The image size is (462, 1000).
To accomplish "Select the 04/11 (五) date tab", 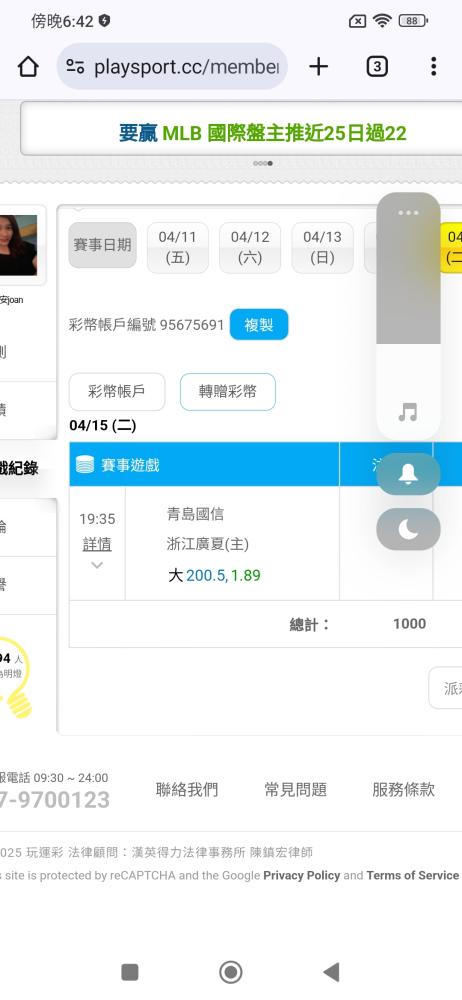I will (177, 247).
